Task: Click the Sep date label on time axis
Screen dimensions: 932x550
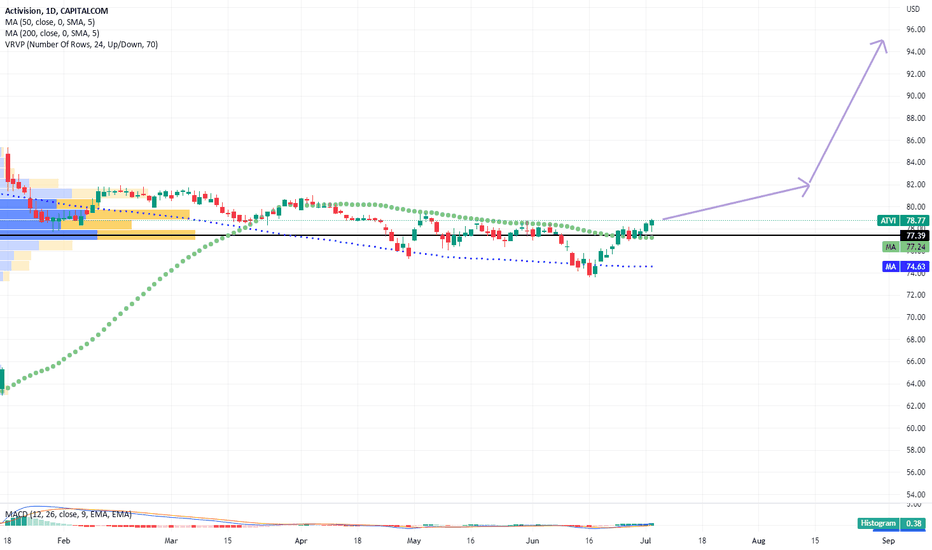Action: (888, 540)
